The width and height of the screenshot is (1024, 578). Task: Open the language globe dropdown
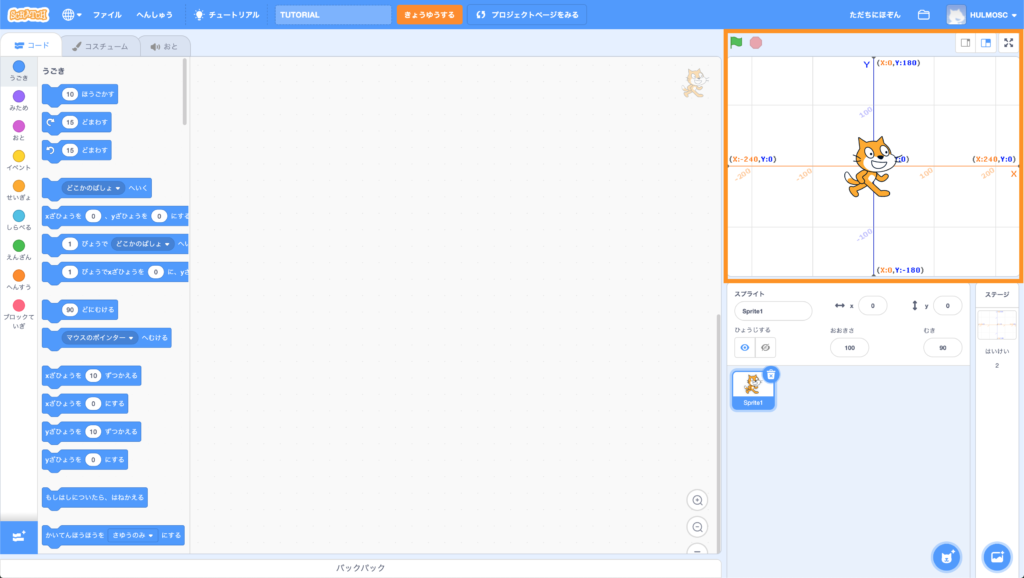click(72, 15)
